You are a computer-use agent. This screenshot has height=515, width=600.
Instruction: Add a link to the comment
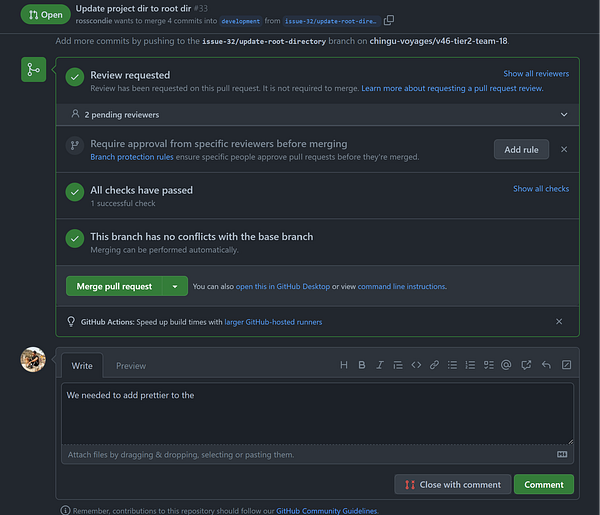(434, 365)
